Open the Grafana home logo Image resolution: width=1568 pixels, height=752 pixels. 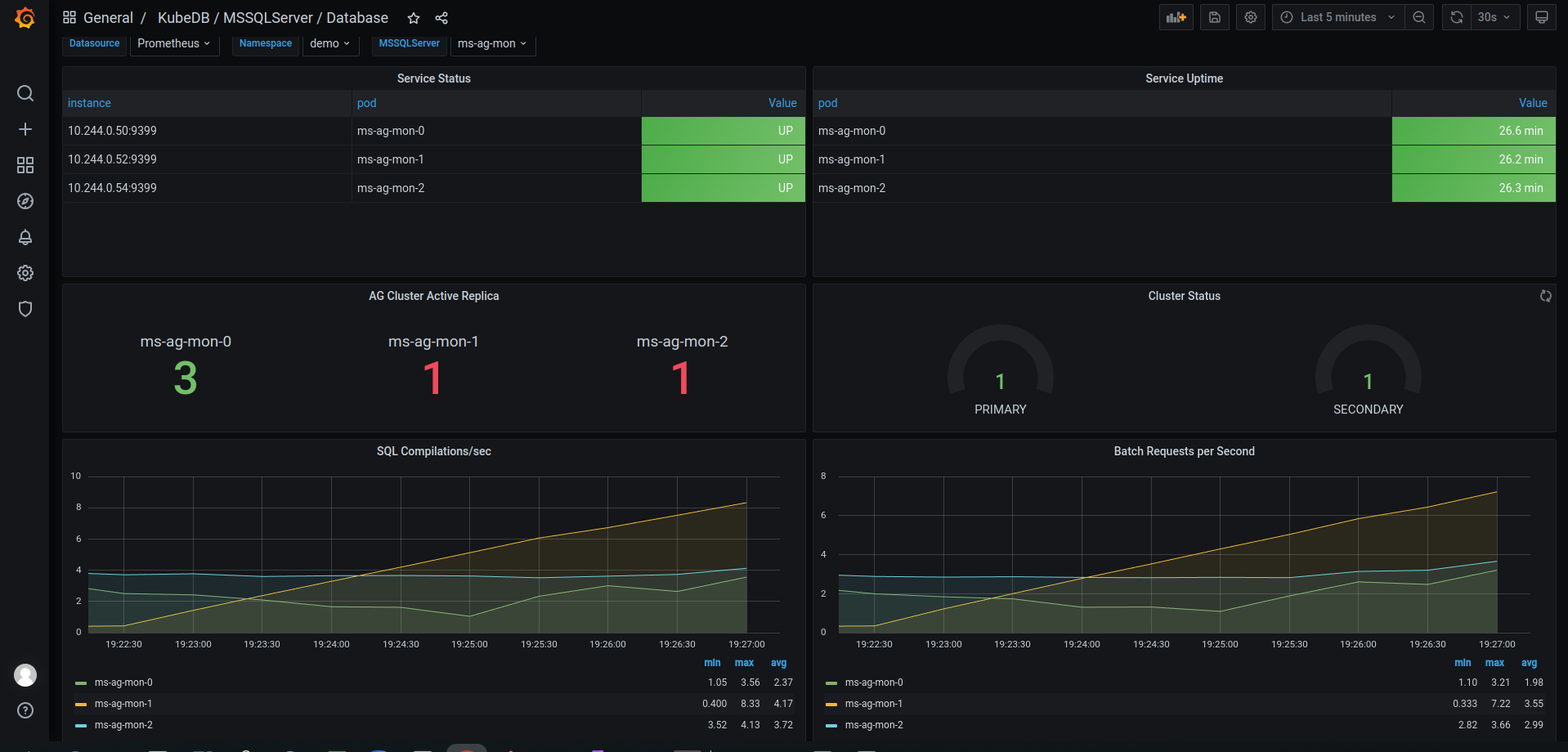point(25,18)
